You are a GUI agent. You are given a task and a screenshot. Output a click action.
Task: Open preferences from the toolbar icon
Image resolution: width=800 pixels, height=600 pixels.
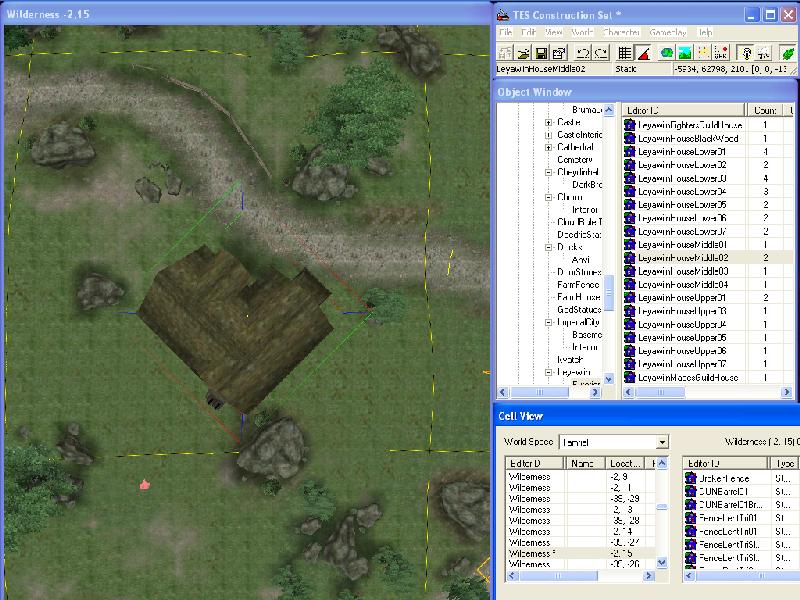pyautogui.click(x=559, y=53)
